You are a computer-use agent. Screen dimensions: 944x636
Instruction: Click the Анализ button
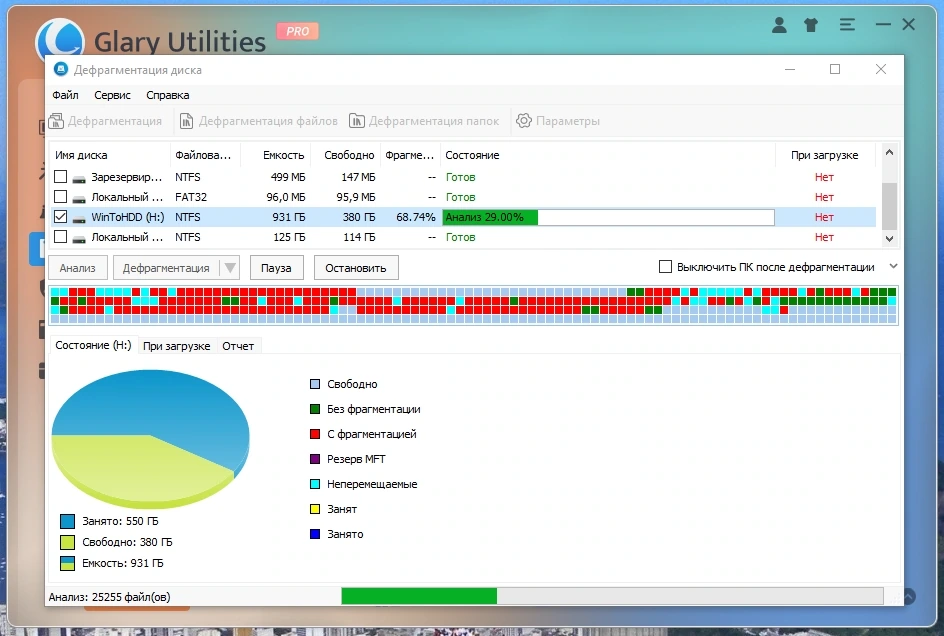point(78,268)
